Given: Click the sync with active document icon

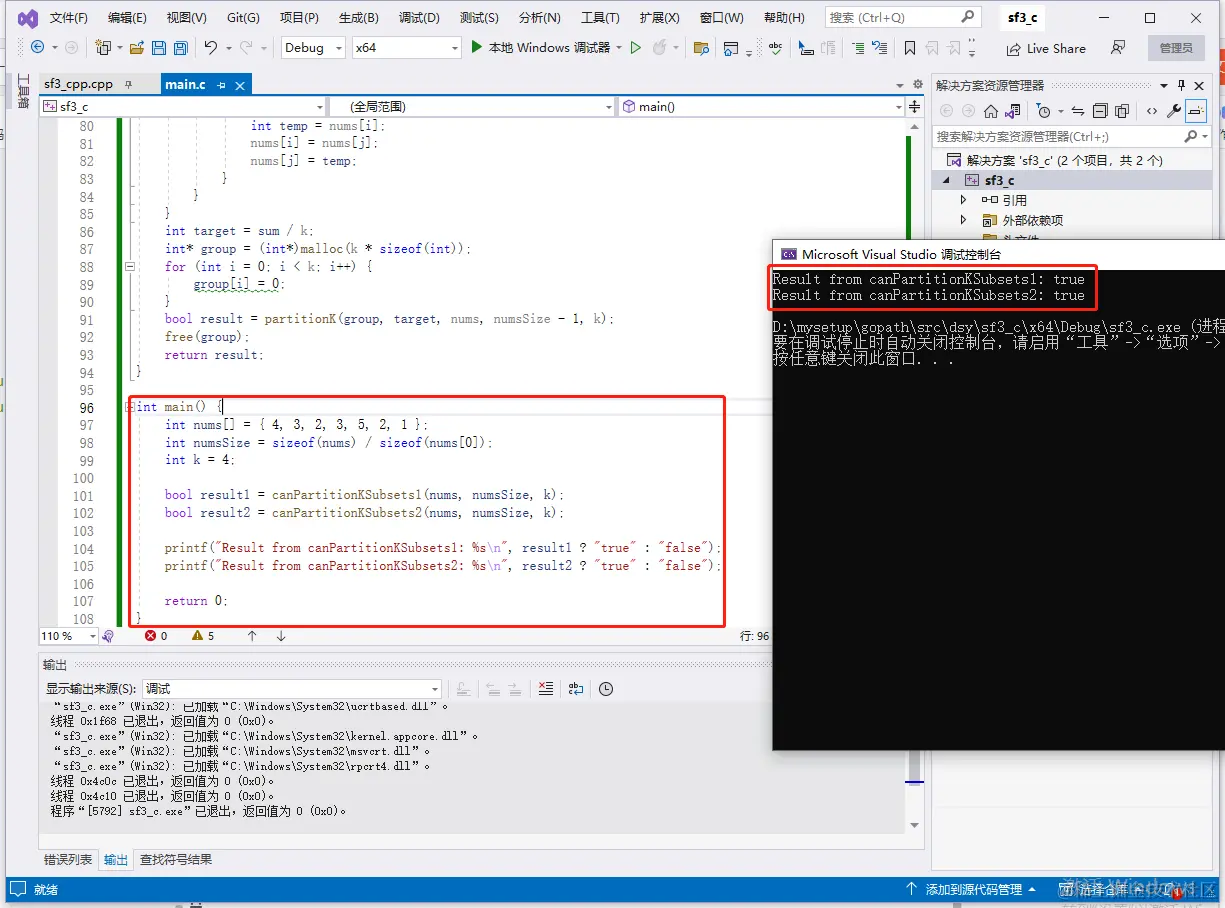Looking at the screenshot, I should [x=1077, y=111].
